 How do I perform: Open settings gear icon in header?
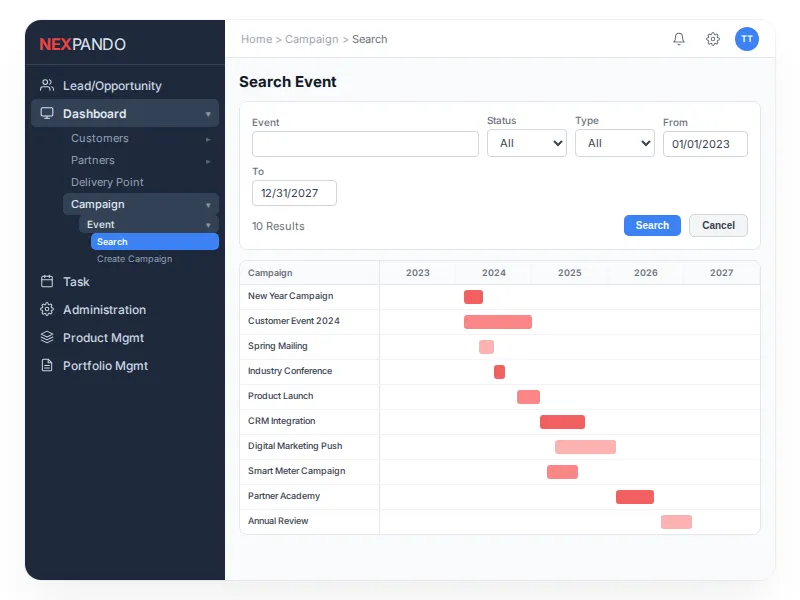pyautogui.click(x=713, y=39)
